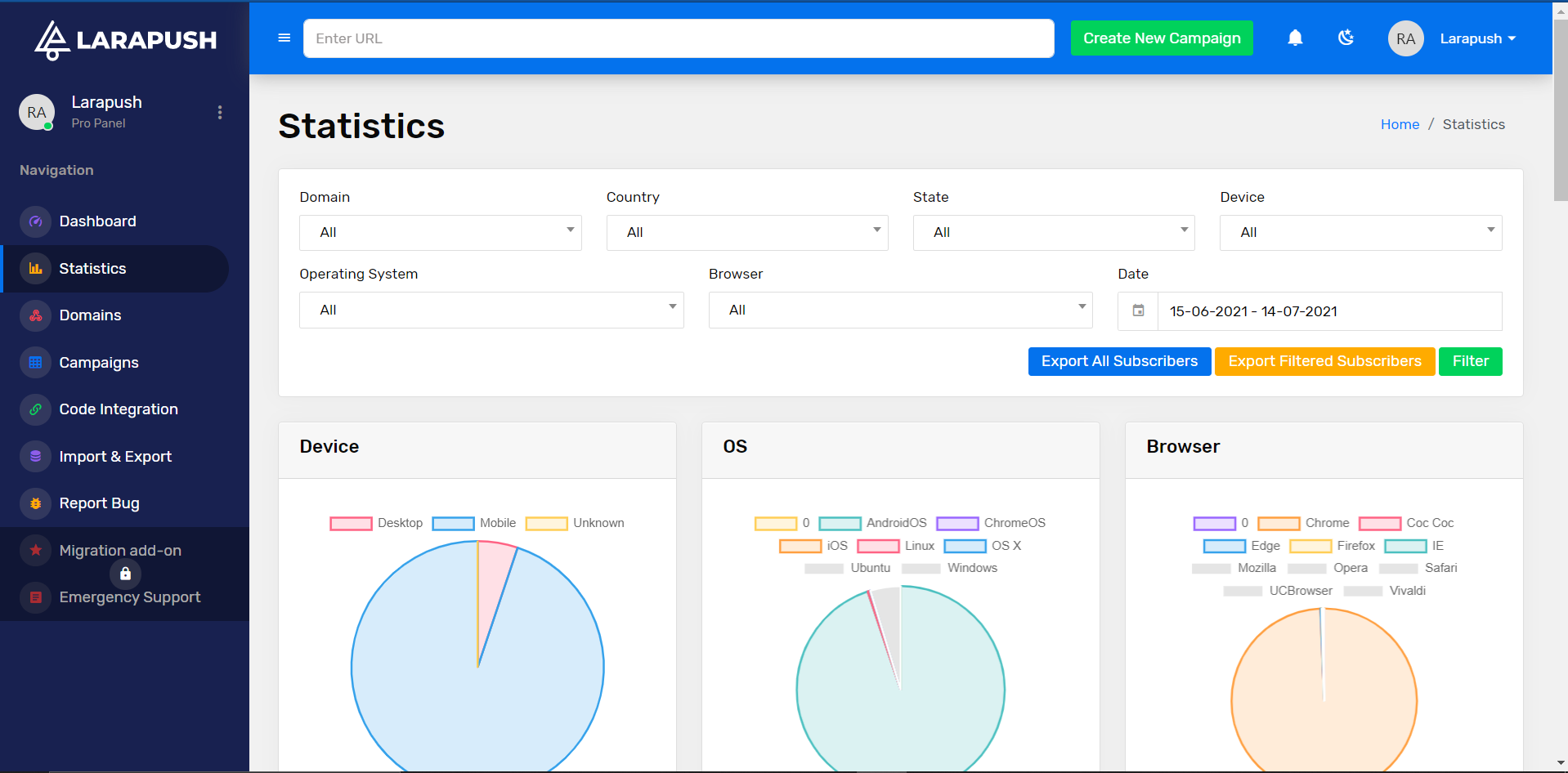The height and width of the screenshot is (773, 1568).
Task: Click the Larapush logo in sidebar
Action: point(125,40)
